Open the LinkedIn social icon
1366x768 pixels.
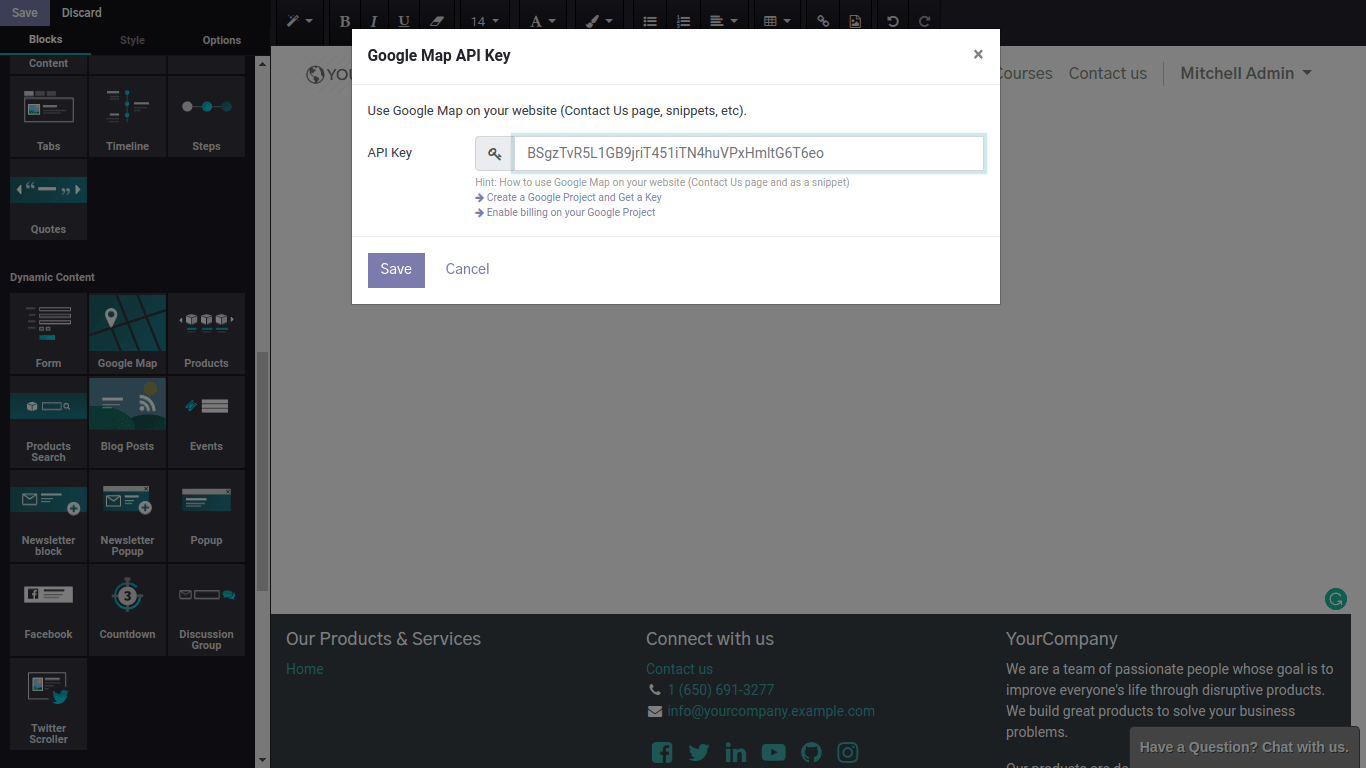(735, 752)
